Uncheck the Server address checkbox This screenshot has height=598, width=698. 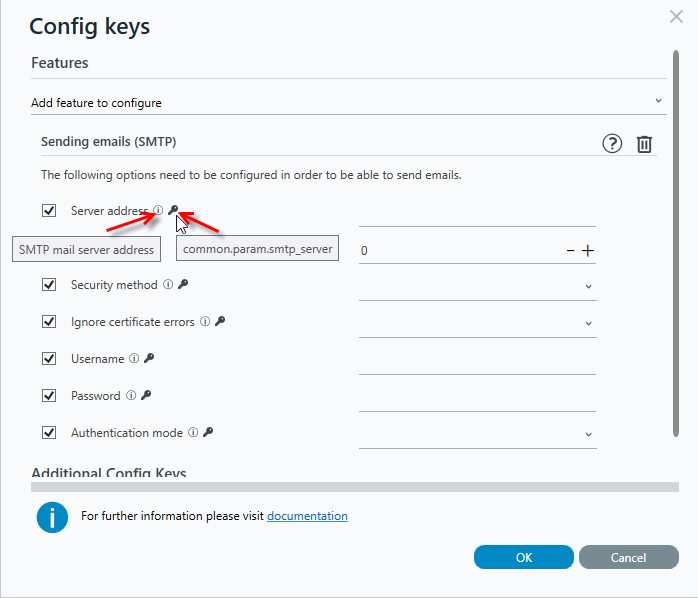tap(49, 210)
